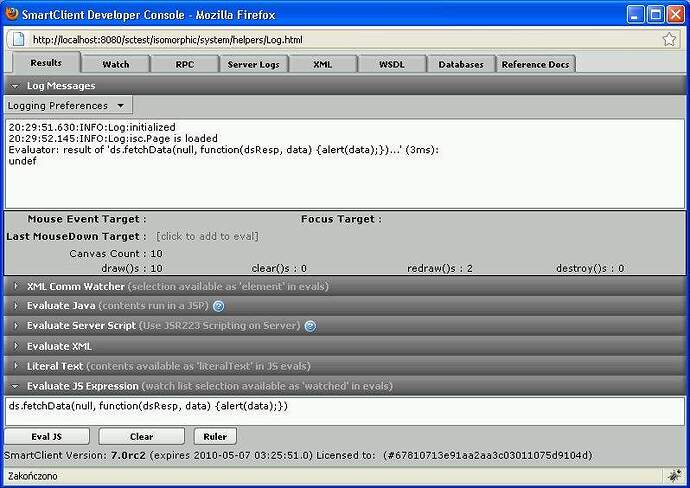Click the 'Canvas Count : 10' value

(x=116, y=253)
